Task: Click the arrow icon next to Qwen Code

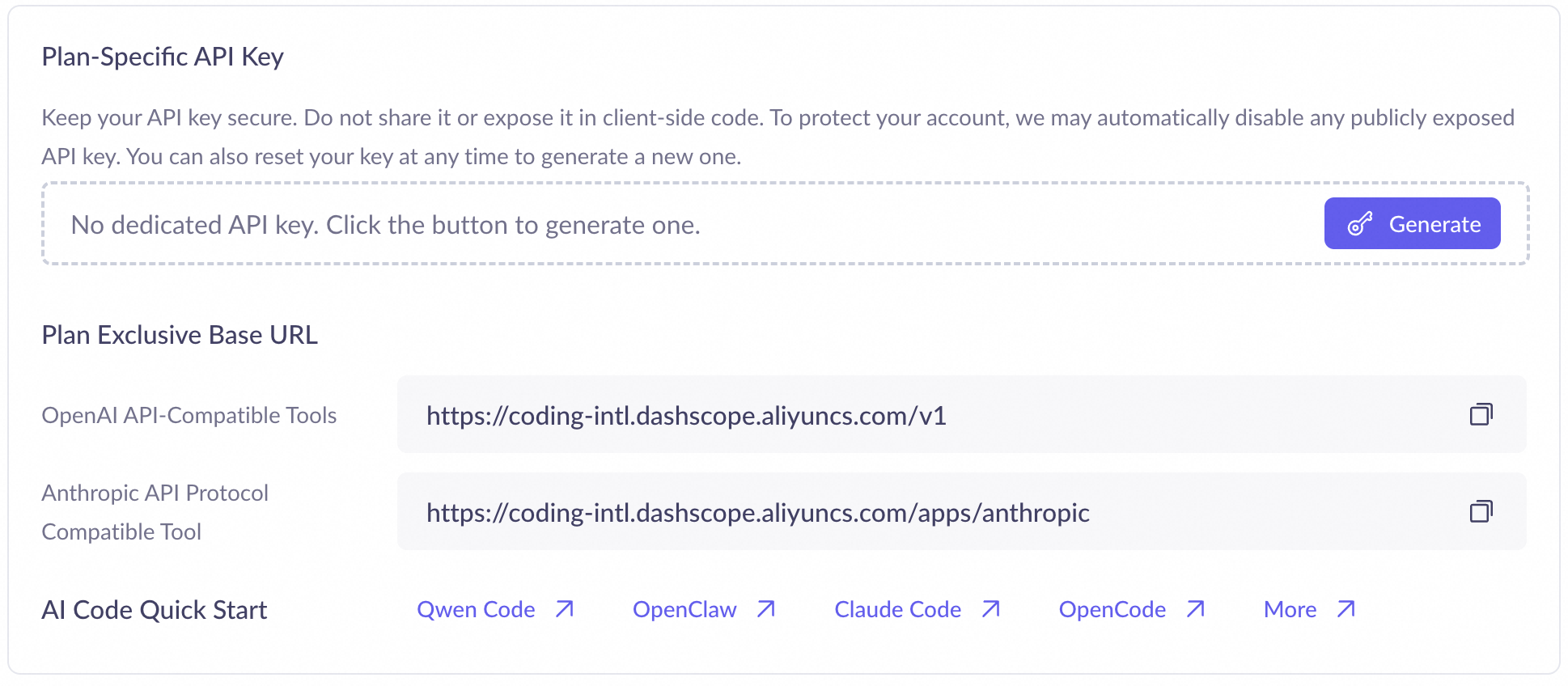Action: coord(565,609)
